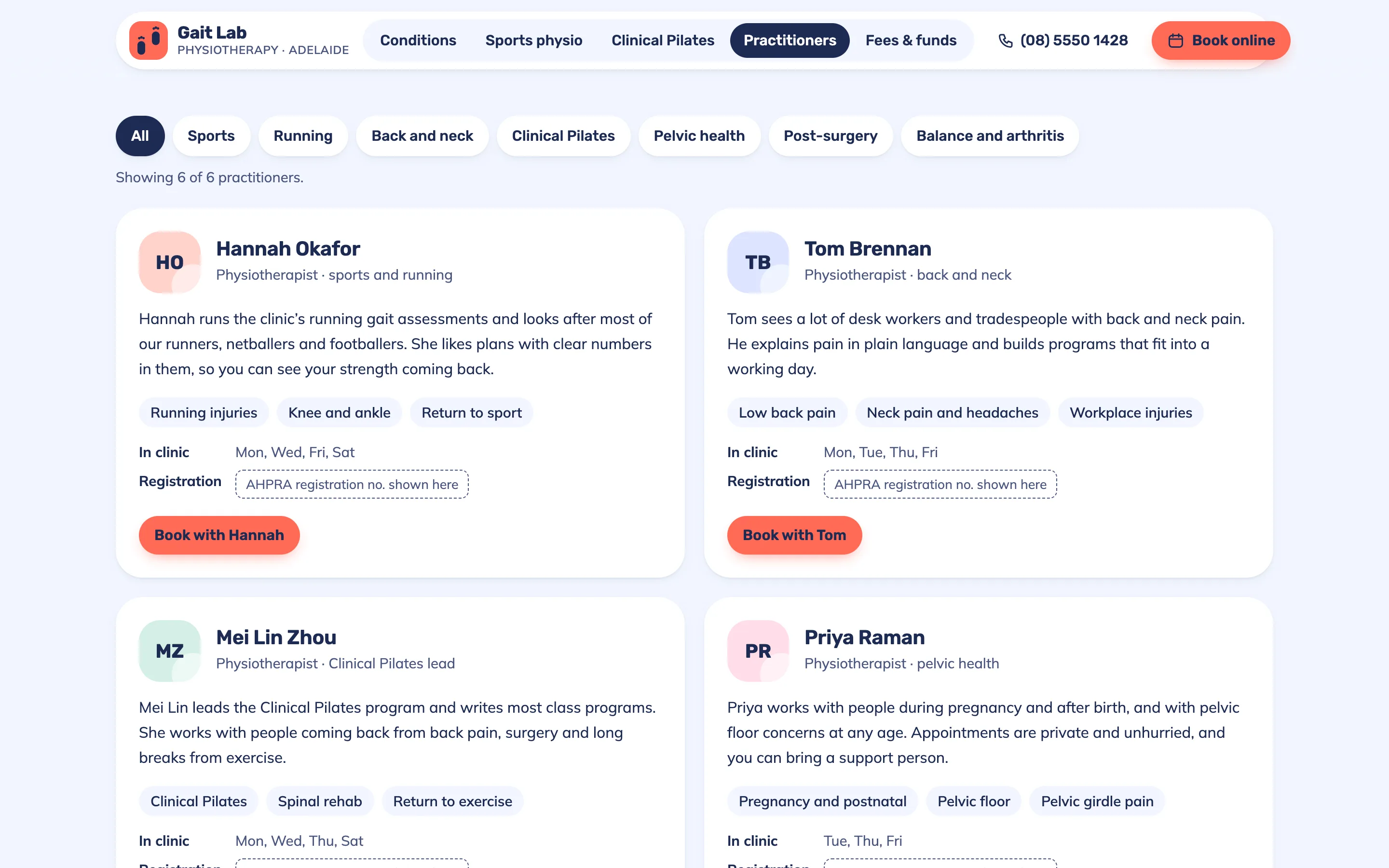Click the calendar icon in Book online
This screenshot has width=1389, height=868.
[1175, 41]
